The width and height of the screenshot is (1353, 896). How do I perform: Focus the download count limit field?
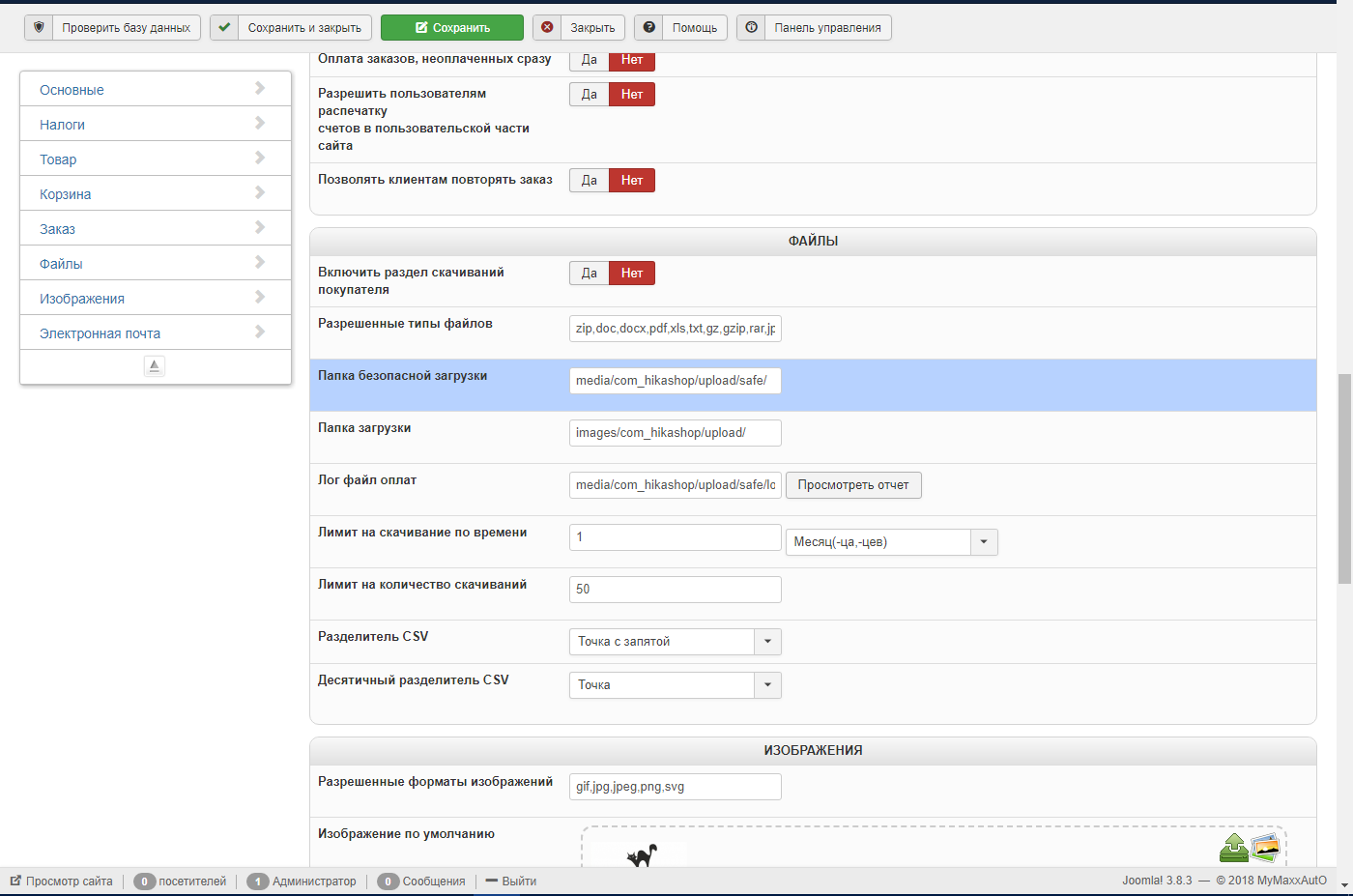point(676,590)
